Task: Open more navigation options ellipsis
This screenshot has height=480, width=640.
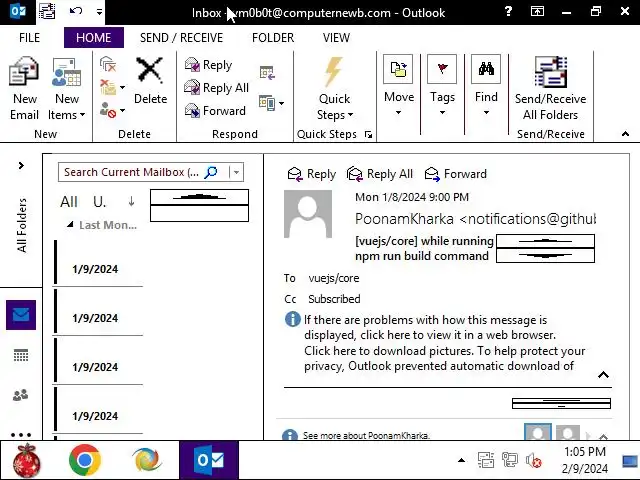Action: tap(21, 435)
